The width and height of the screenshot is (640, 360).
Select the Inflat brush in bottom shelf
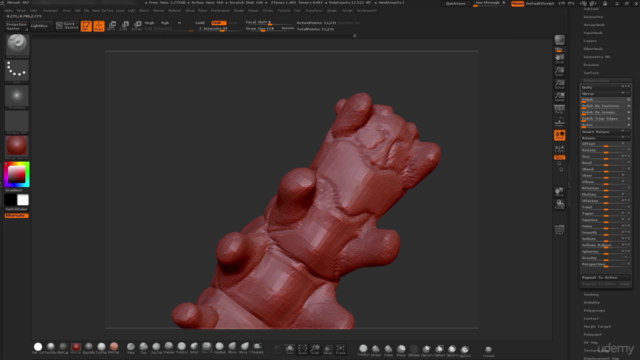click(194, 348)
